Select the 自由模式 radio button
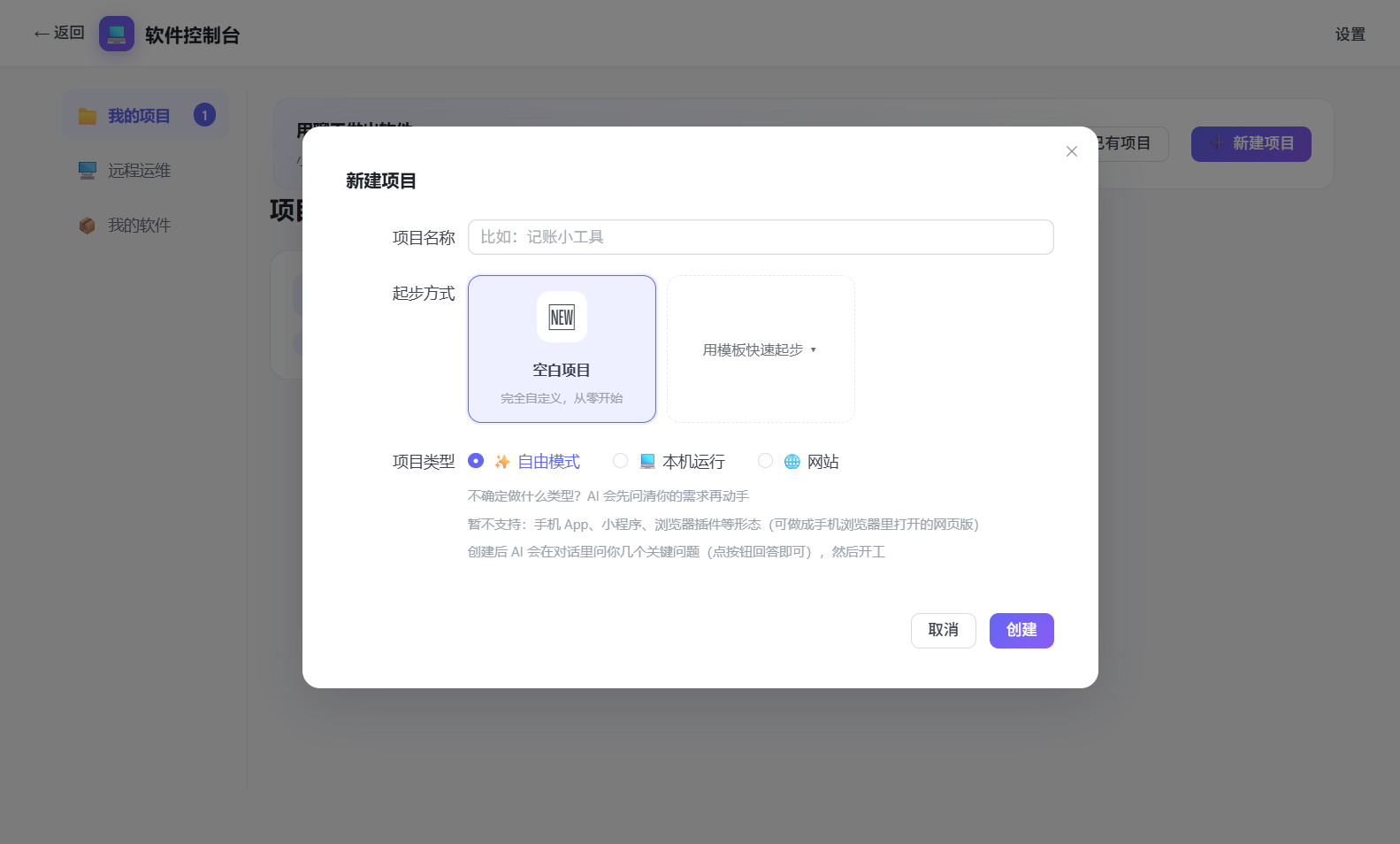1400x844 pixels. (x=476, y=461)
